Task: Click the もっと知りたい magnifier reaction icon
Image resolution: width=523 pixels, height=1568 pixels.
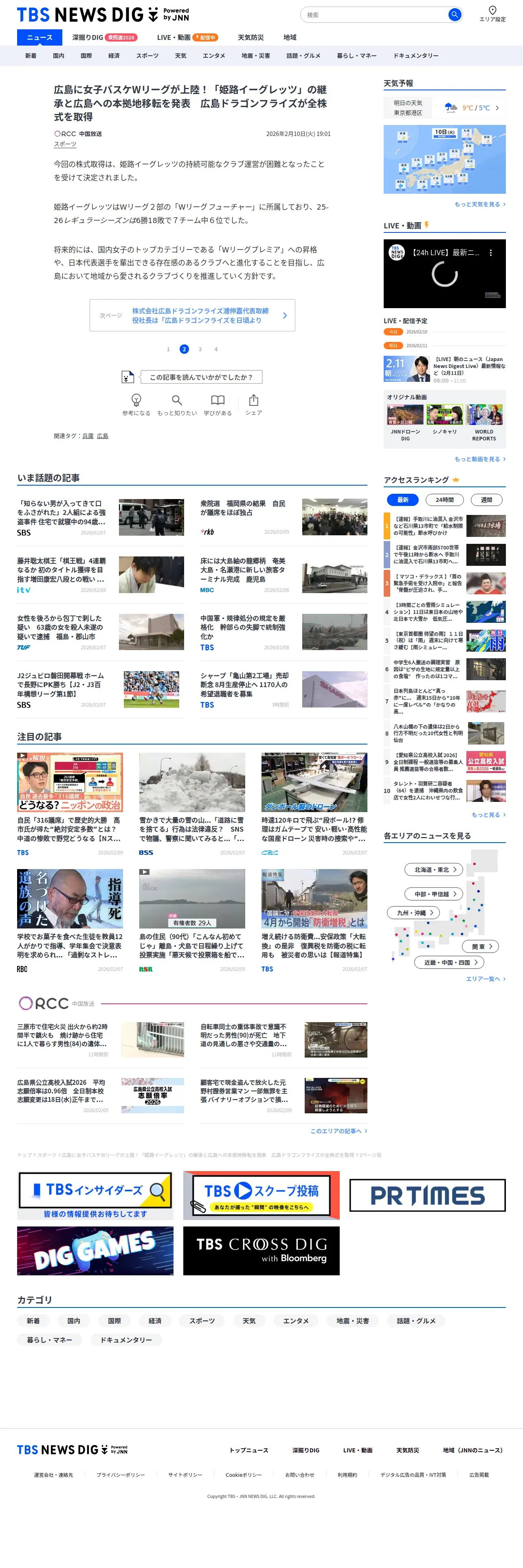Action: (176, 400)
